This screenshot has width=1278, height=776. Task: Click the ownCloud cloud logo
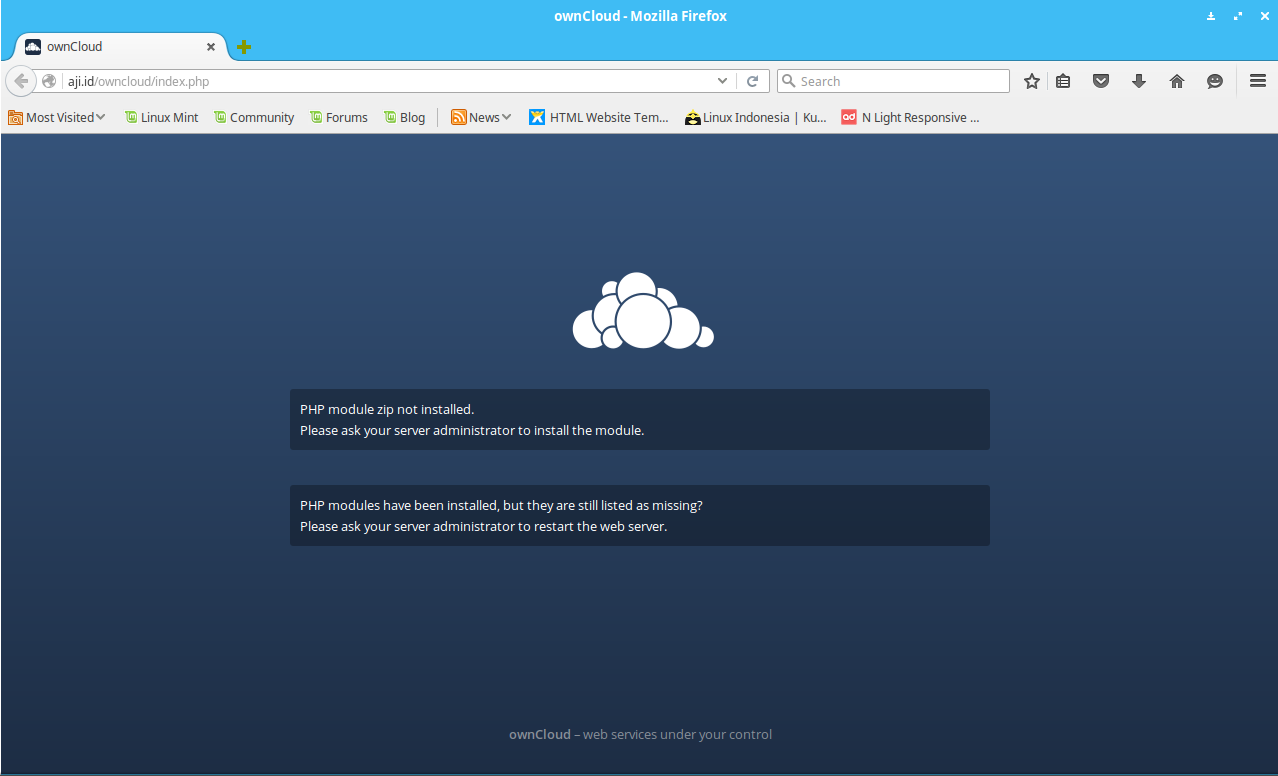pyautogui.click(x=643, y=311)
